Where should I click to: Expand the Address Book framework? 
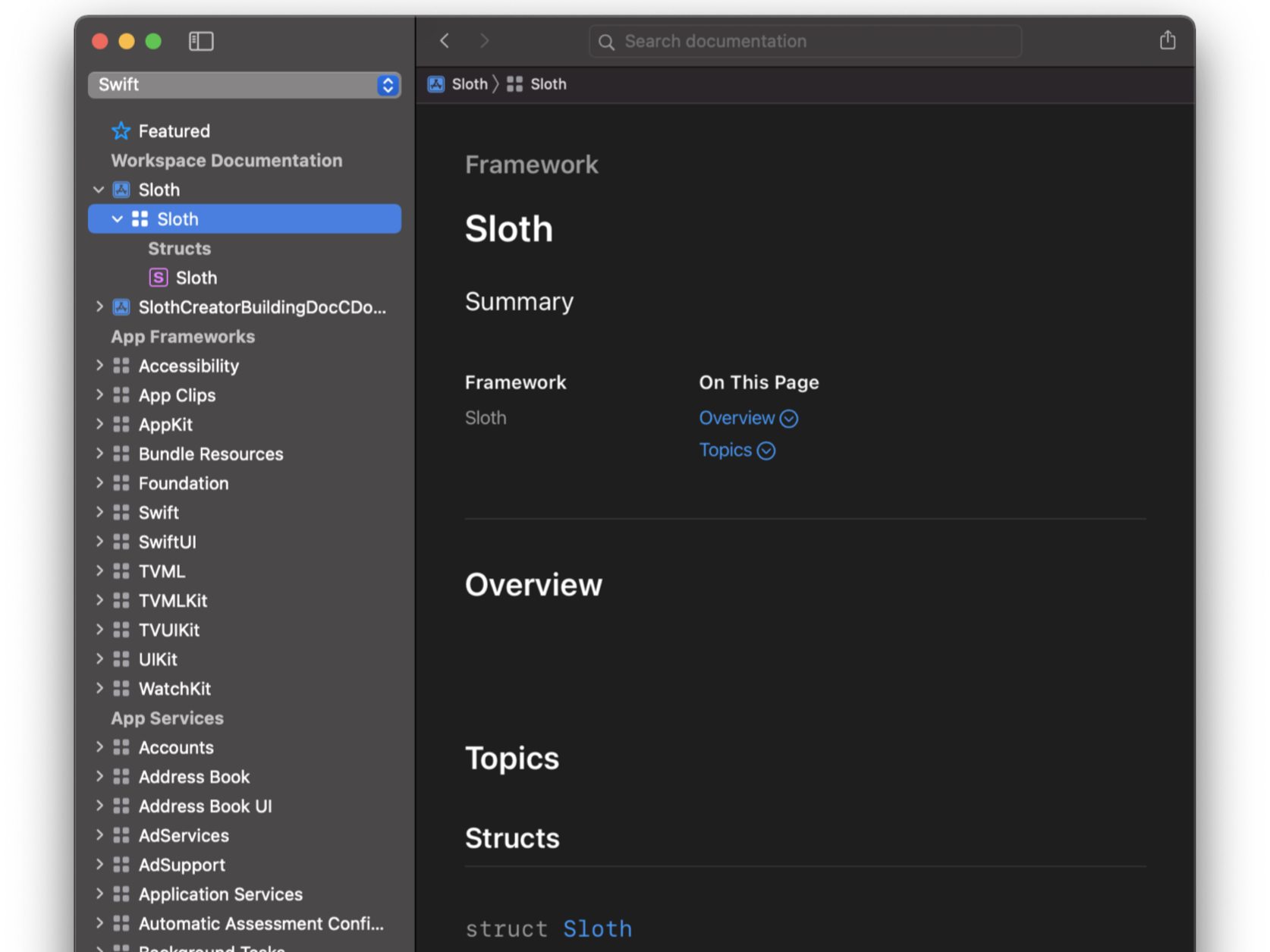[99, 776]
